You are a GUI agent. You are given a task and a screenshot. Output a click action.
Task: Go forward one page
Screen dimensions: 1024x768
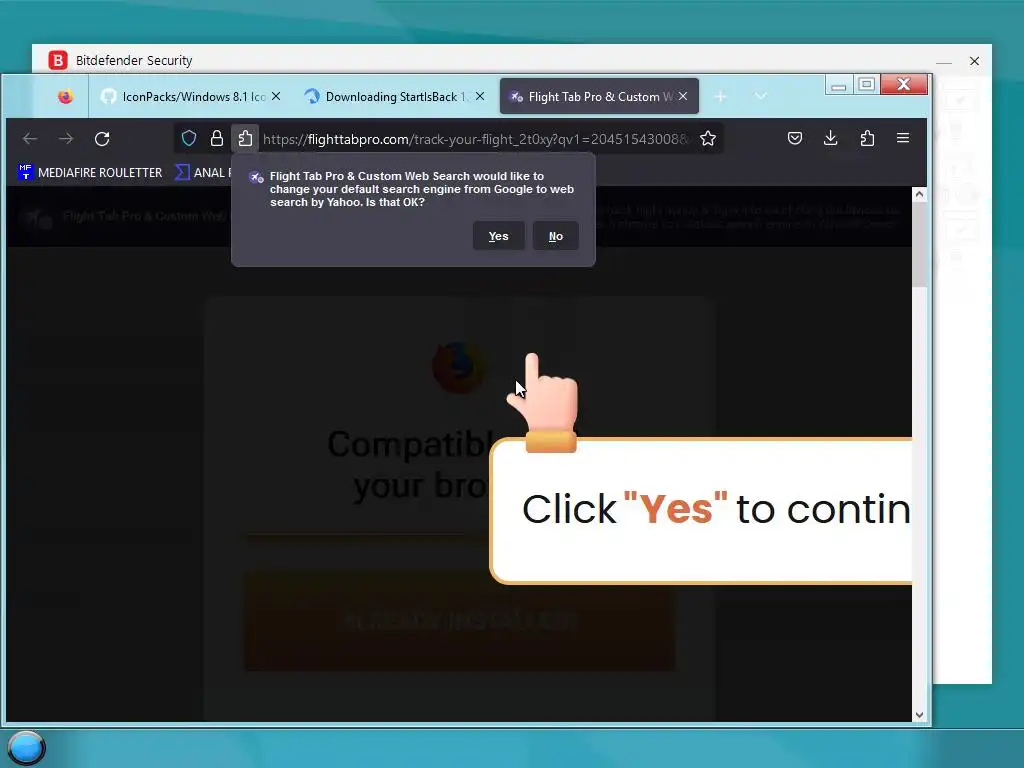click(66, 138)
